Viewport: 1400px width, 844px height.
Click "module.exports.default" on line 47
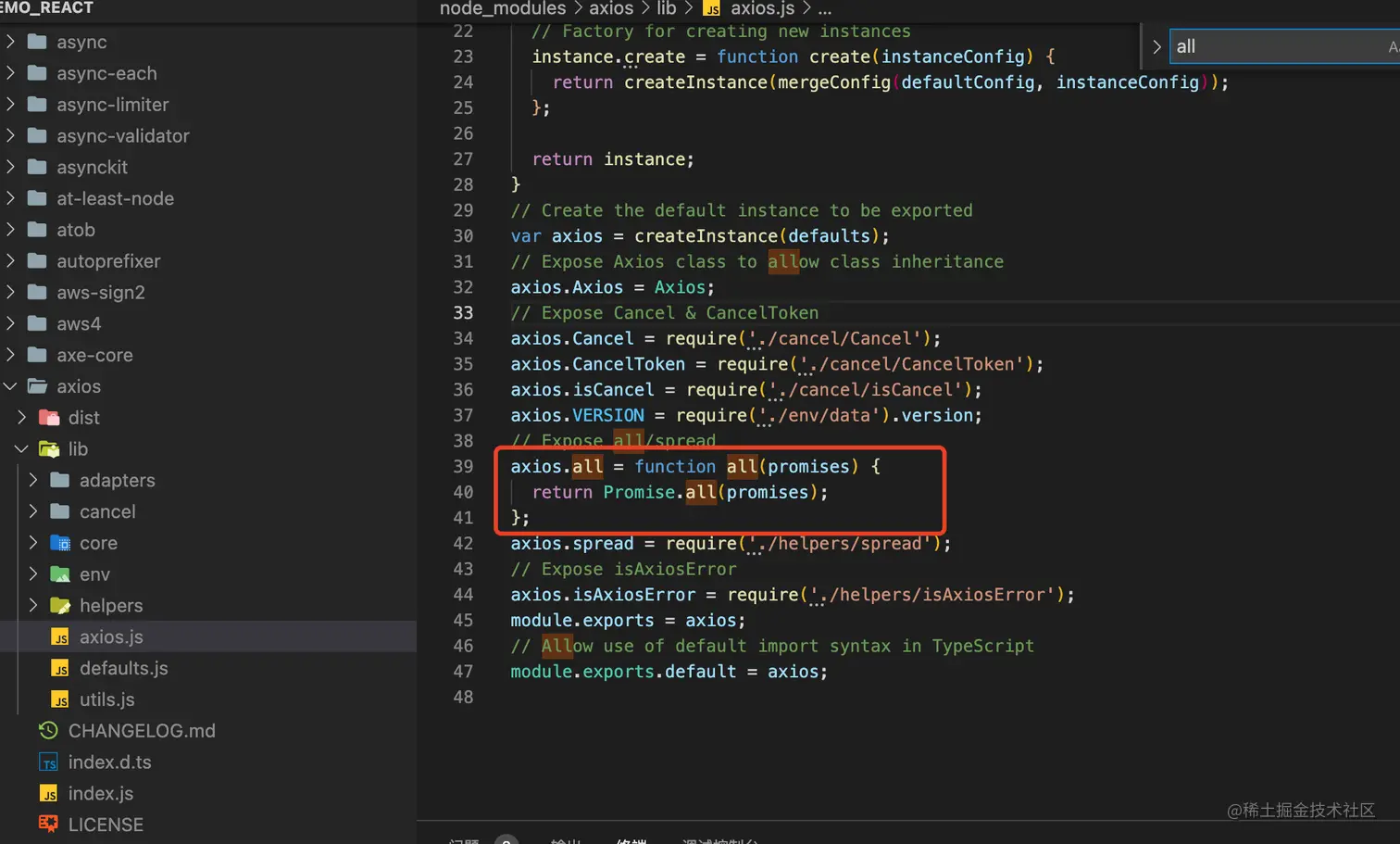point(624,672)
